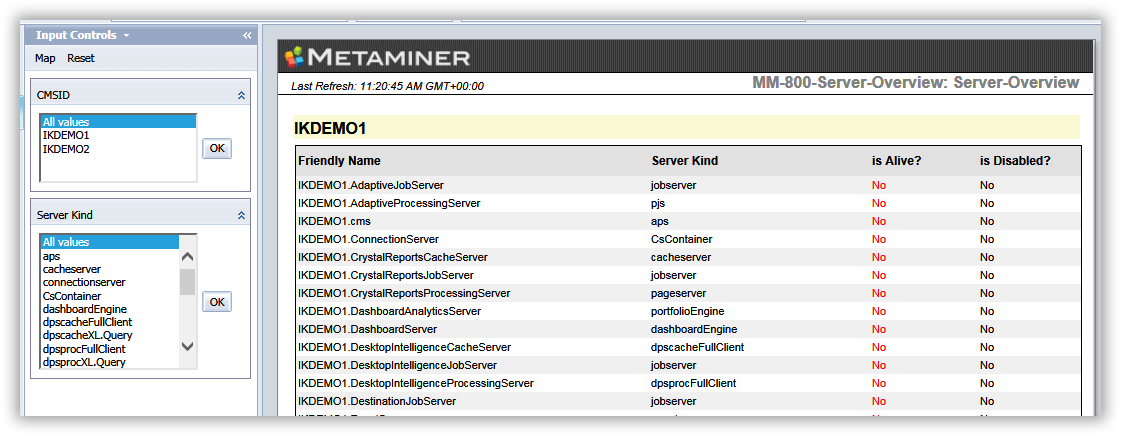Viewport: 1121px width, 436px height.
Task: Click red No in AdaptiveJobServer row
Action: point(879,185)
